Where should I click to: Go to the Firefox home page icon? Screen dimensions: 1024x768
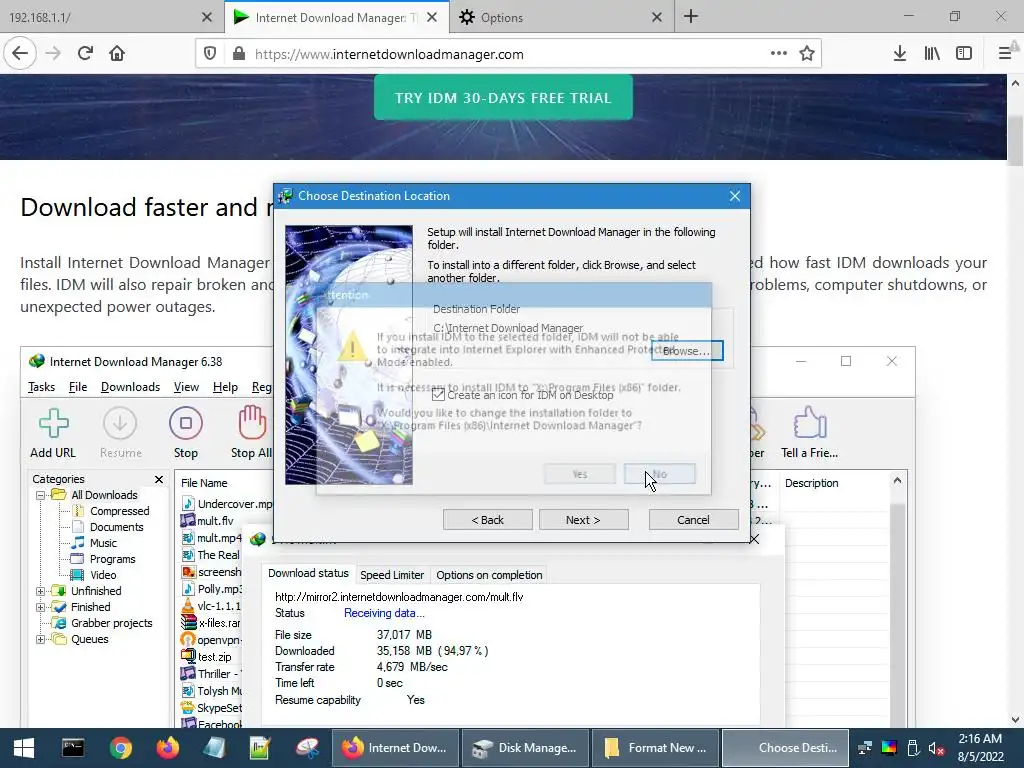[x=117, y=54]
